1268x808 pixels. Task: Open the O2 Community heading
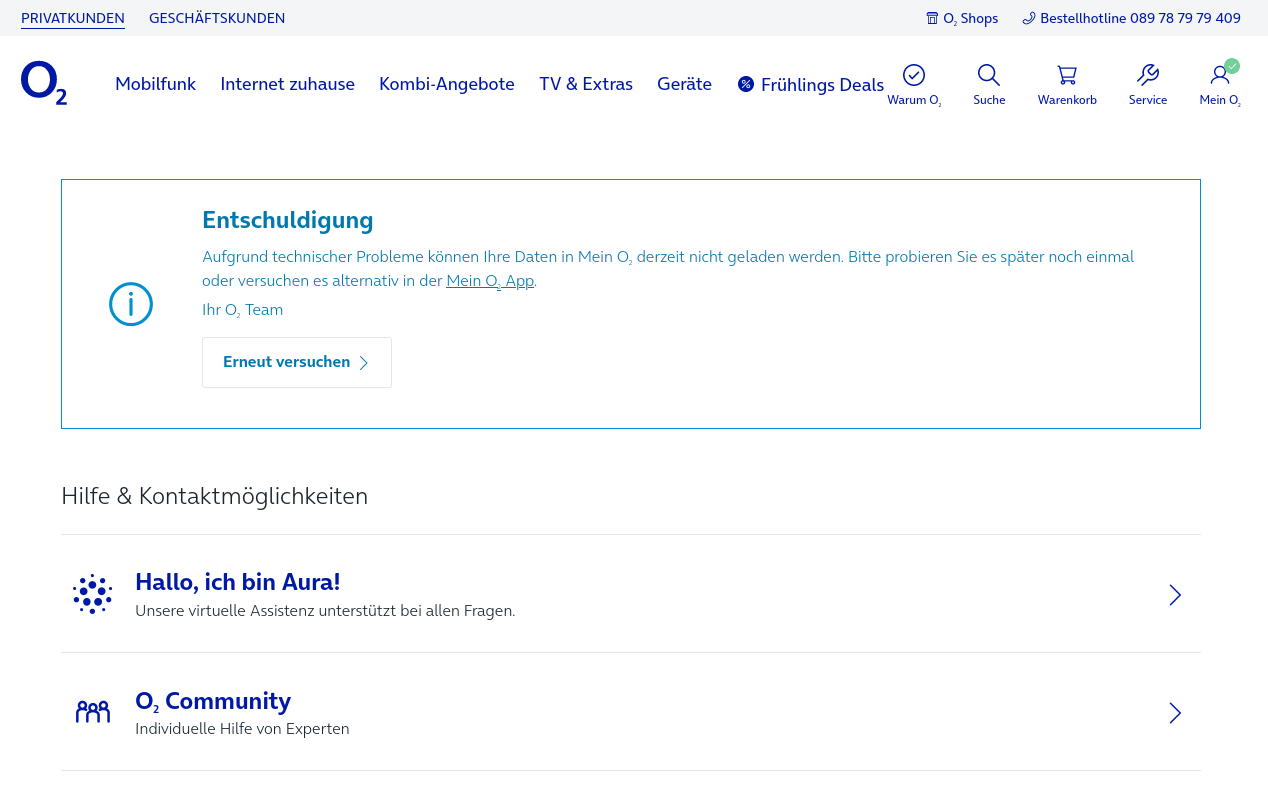click(213, 701)
